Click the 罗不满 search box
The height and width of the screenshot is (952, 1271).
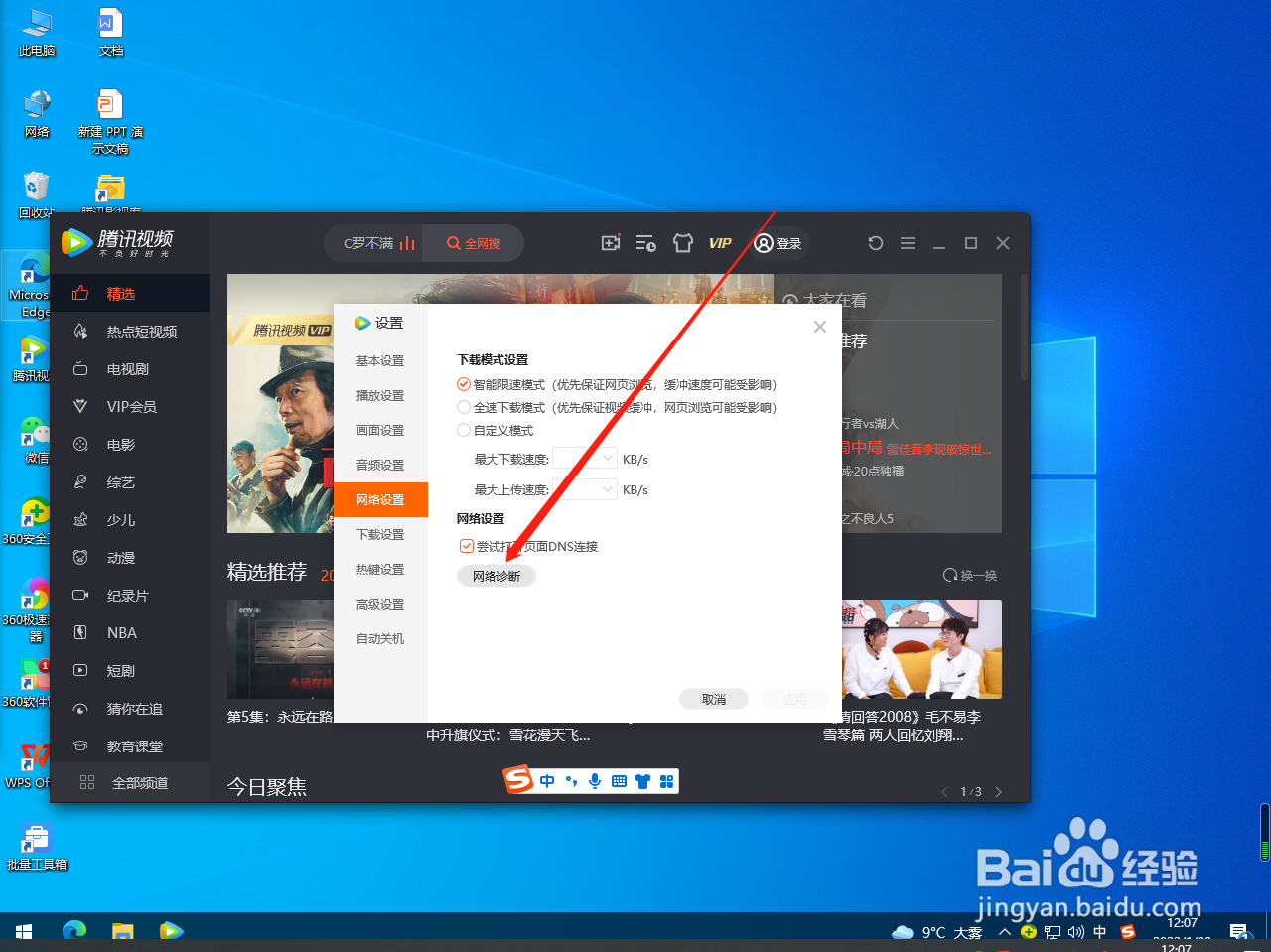(x=373, y=243)
